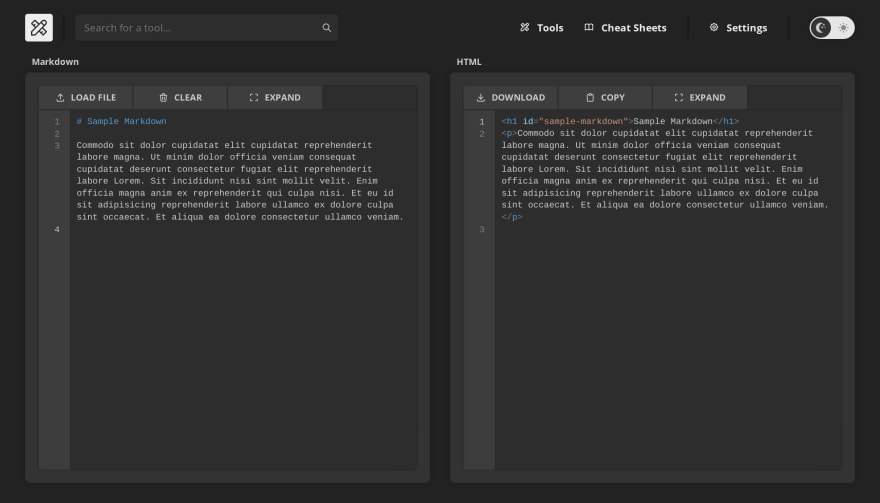880x503 pixels.
Task: Click COPY button in HTML panel
Action: (x=605, y=98)
